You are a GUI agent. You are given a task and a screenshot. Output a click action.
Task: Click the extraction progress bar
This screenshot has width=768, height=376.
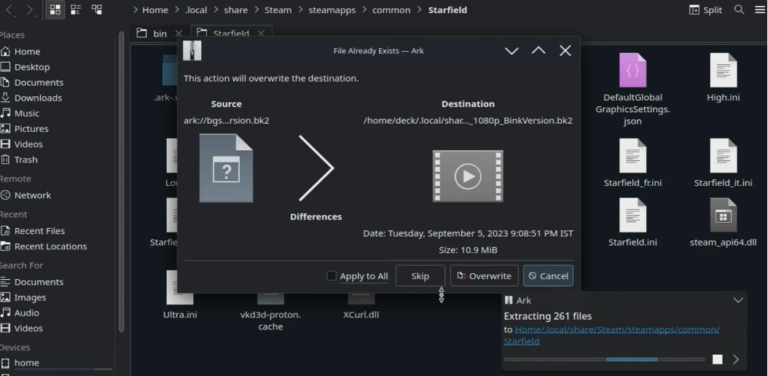pyautogui.click(x=604, y=359)
